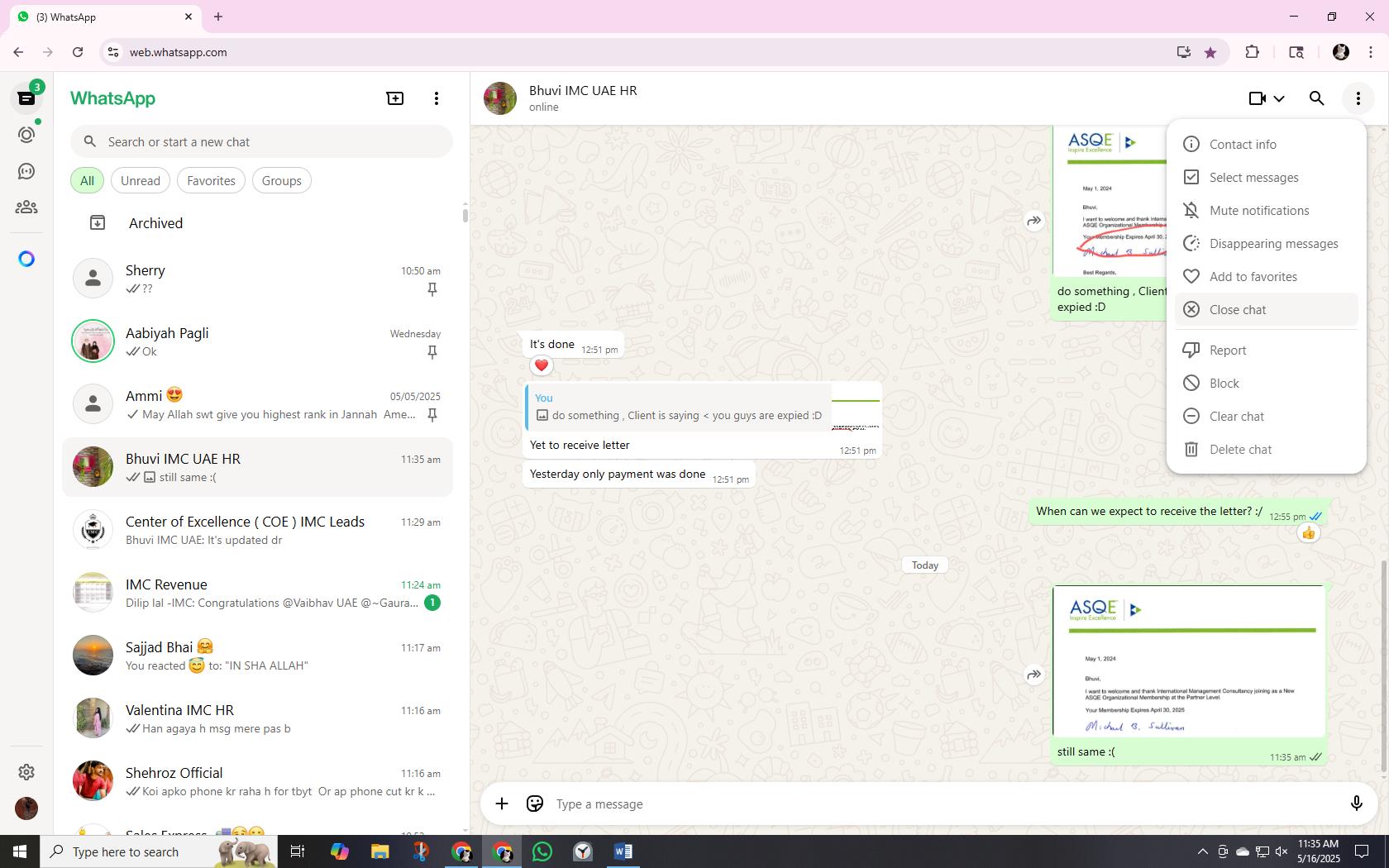Viewport: 1389px width, 868px height.
Task: Open the attach plus icon in the message bar
Action: (502, 804)
